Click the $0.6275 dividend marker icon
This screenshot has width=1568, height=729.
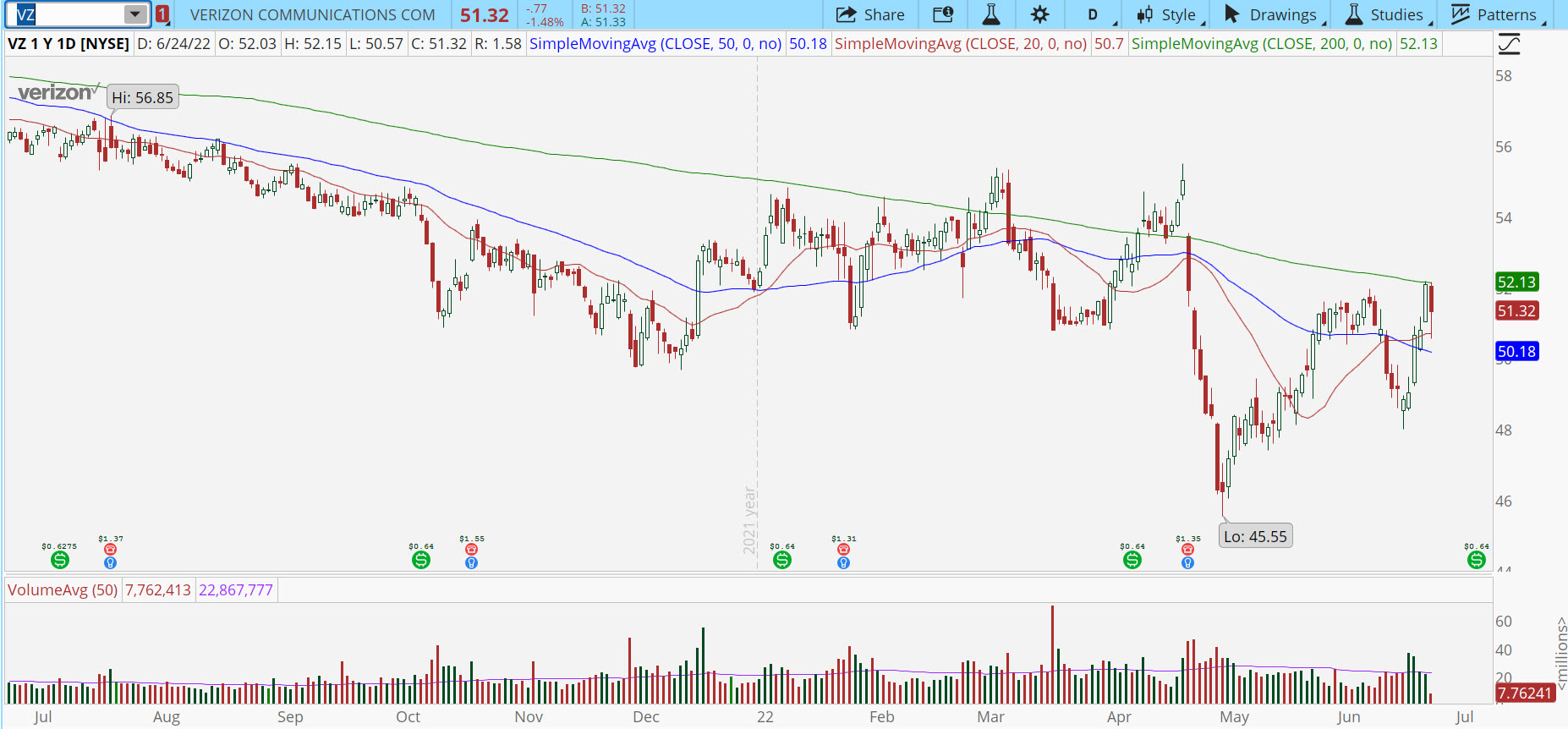59,560
